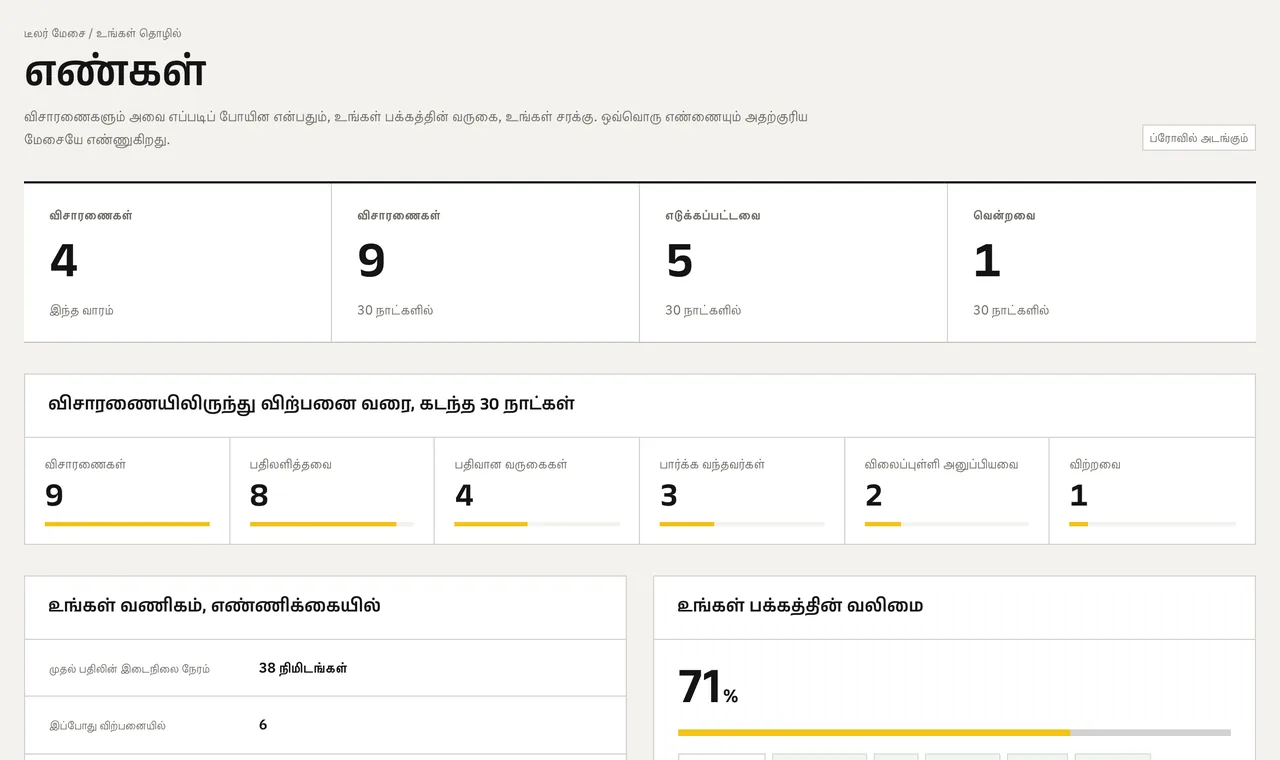The height and width of the screenshot is (760, 1280).
Task: Click the பதிலளித்தவை funnel value 8
Action: click(259, 495)
